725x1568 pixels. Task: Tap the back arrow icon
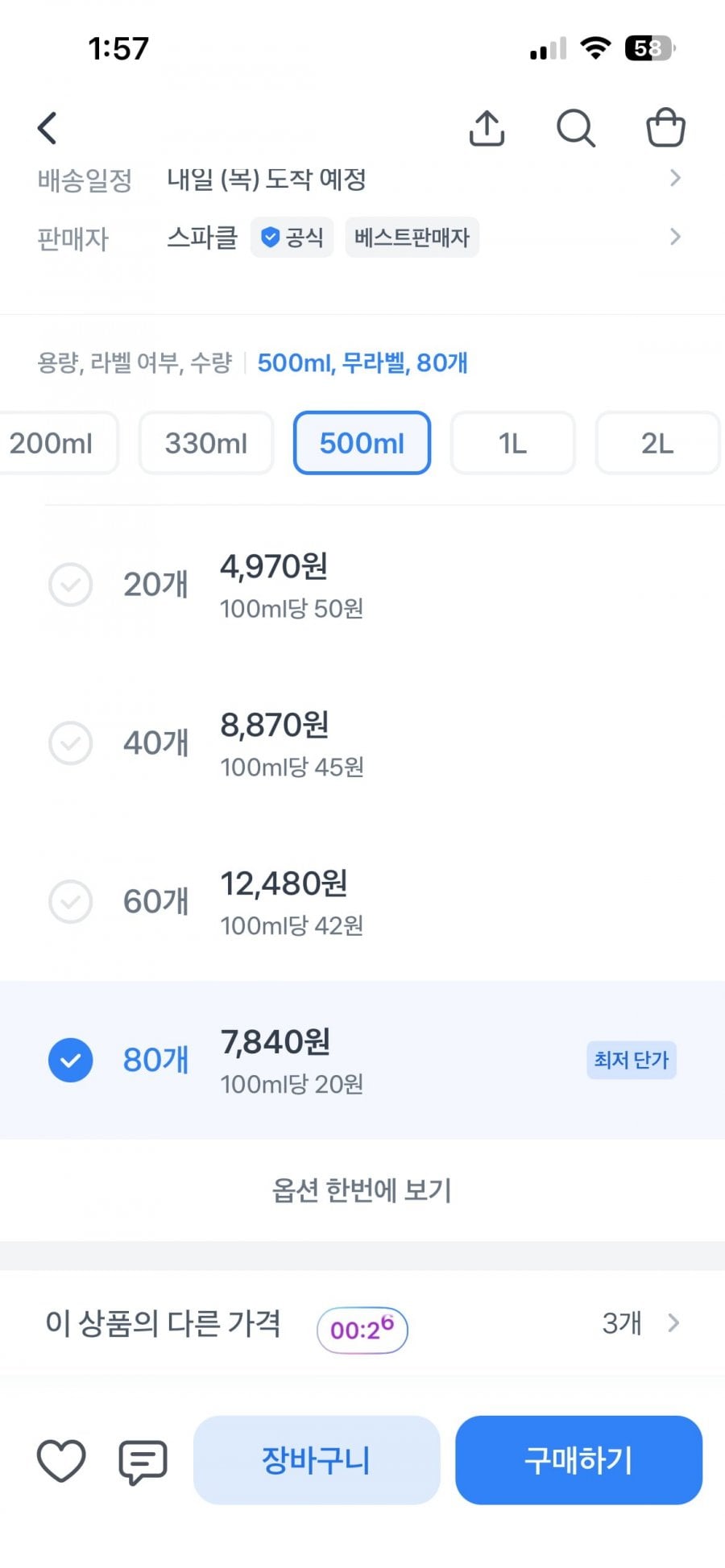pyautogui.click(x=48, y=127)
